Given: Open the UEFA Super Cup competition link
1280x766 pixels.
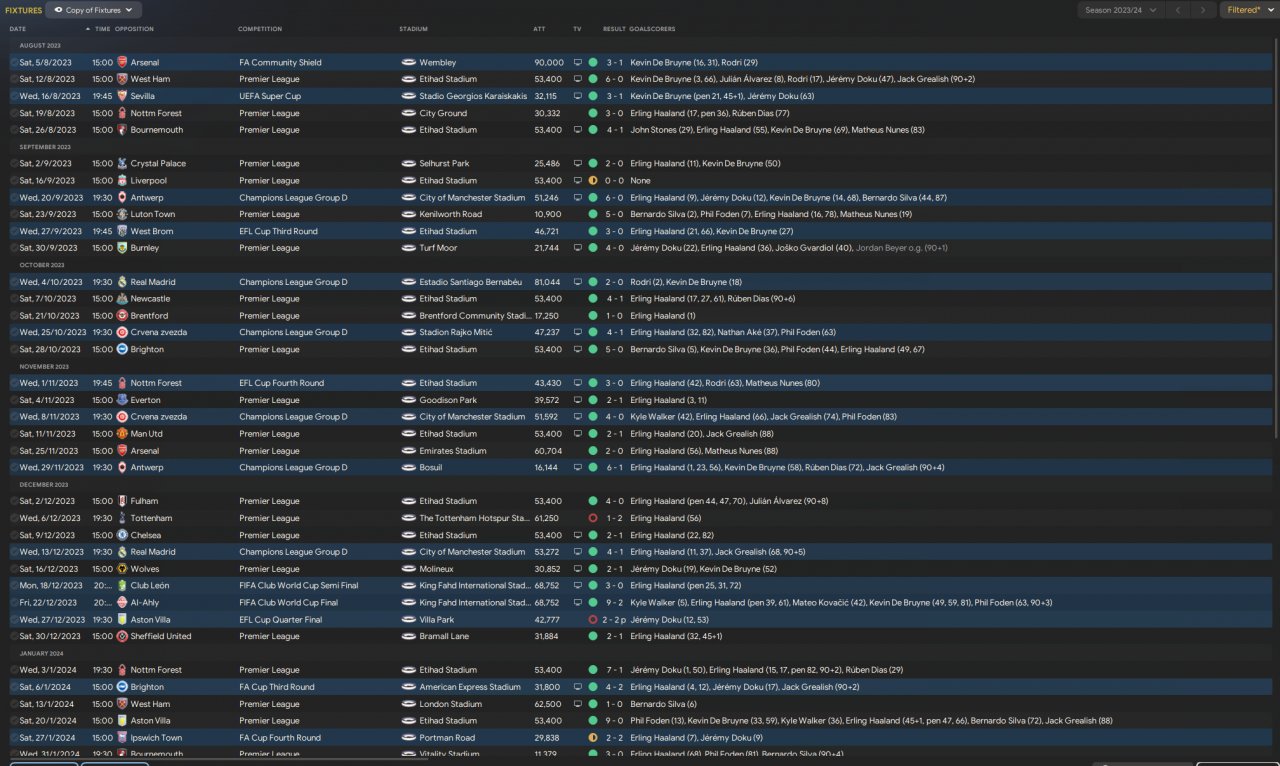Looking at the screenshot, I should click(270, 96).
